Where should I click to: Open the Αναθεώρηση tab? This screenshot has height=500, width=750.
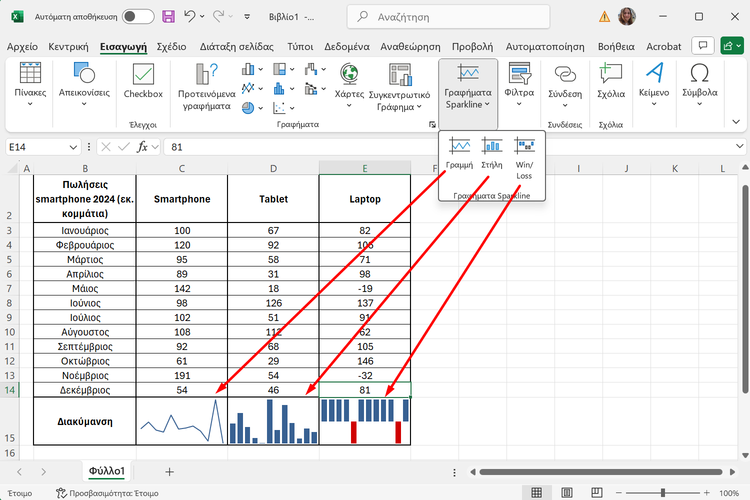410,46
